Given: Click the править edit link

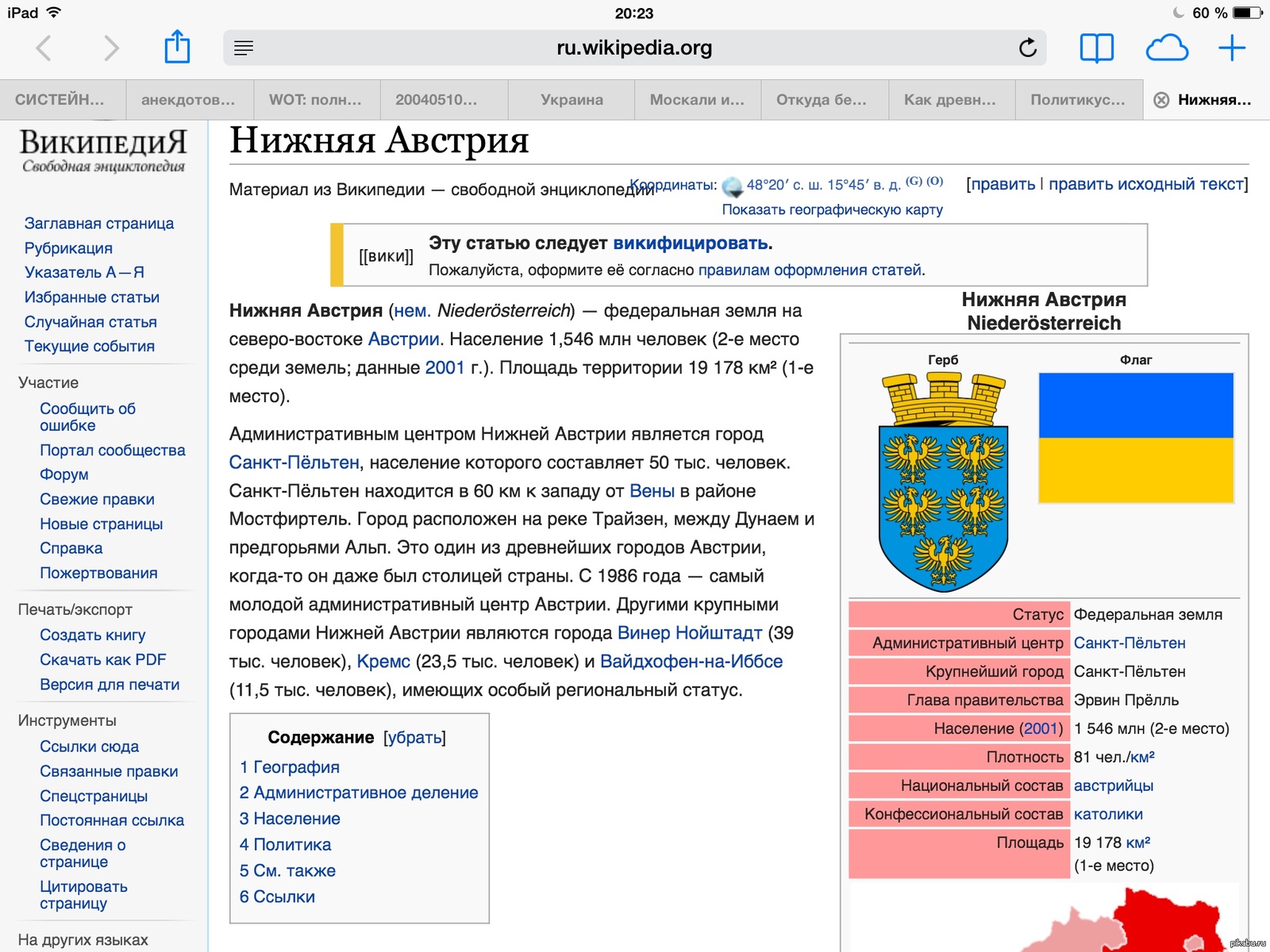Looking at the screenshot, I should coord(1003,184).
